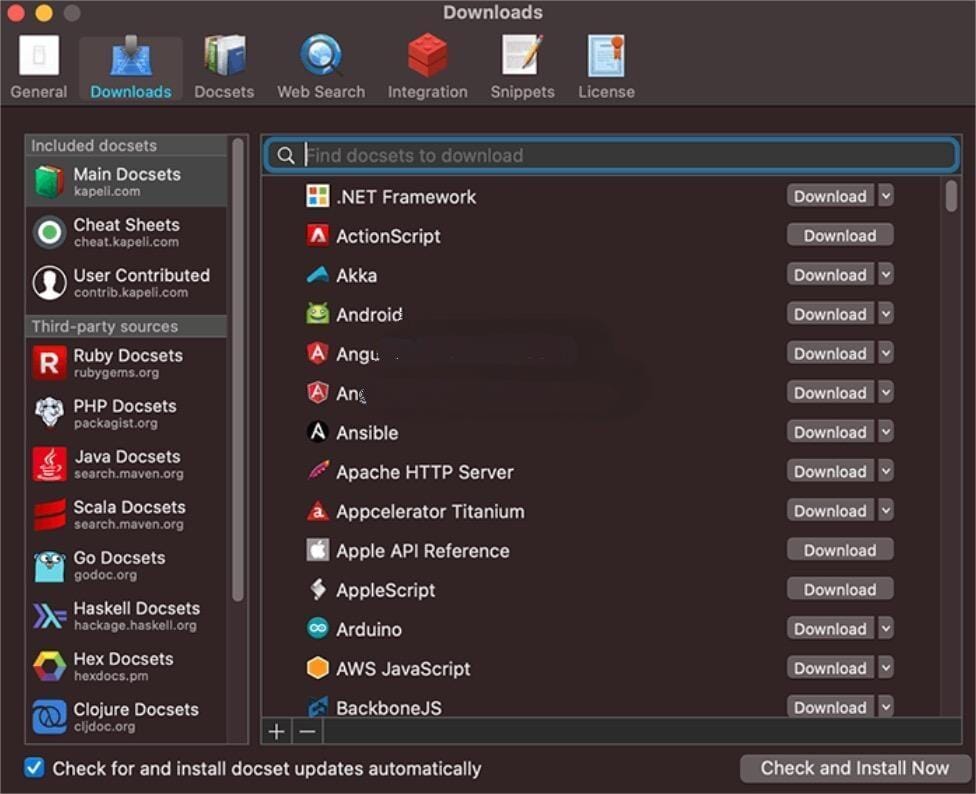Click the Arduino docset icon
Image resolution: width=976 pixels, height=794 pixels.
317,628
